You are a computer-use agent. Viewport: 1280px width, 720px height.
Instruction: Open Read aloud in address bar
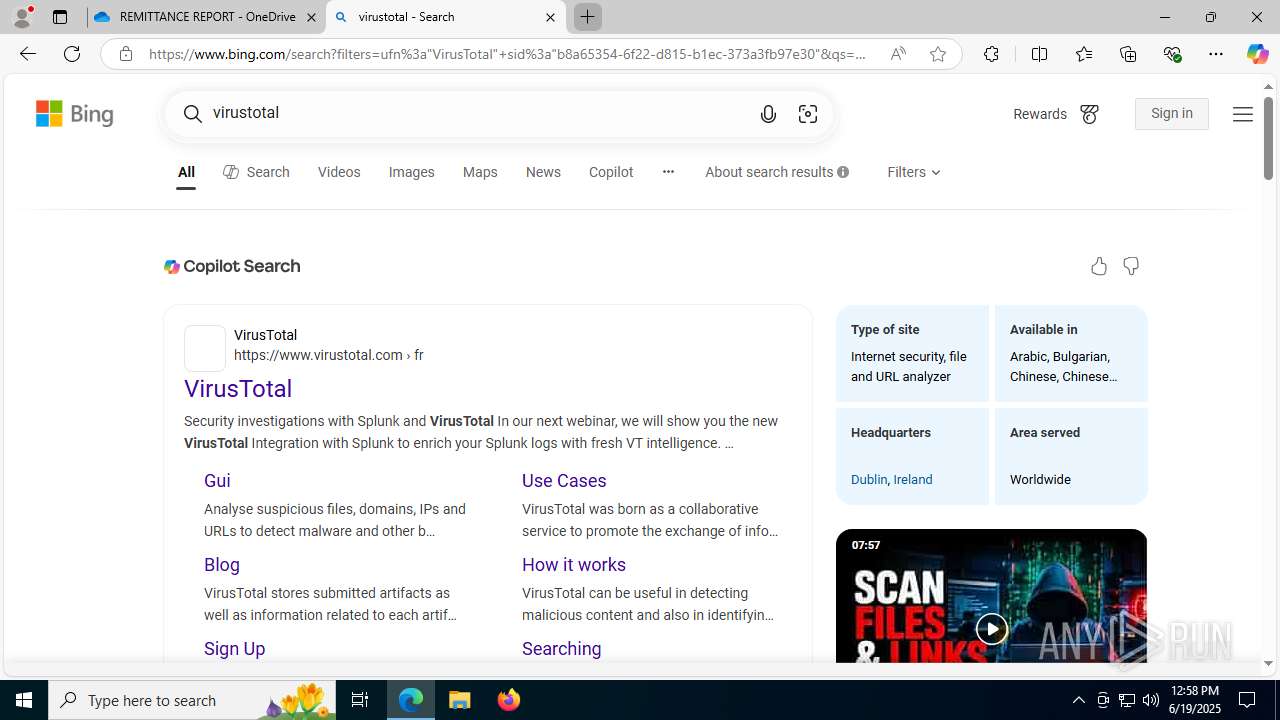tap(898, 54)
